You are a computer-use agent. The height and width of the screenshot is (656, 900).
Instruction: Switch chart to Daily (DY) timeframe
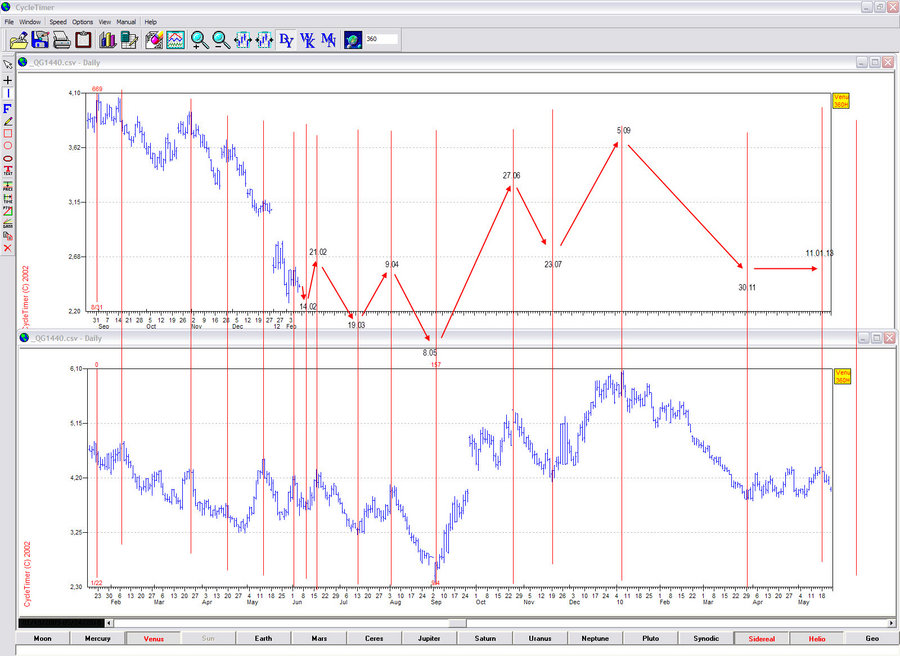click(286, 40)
